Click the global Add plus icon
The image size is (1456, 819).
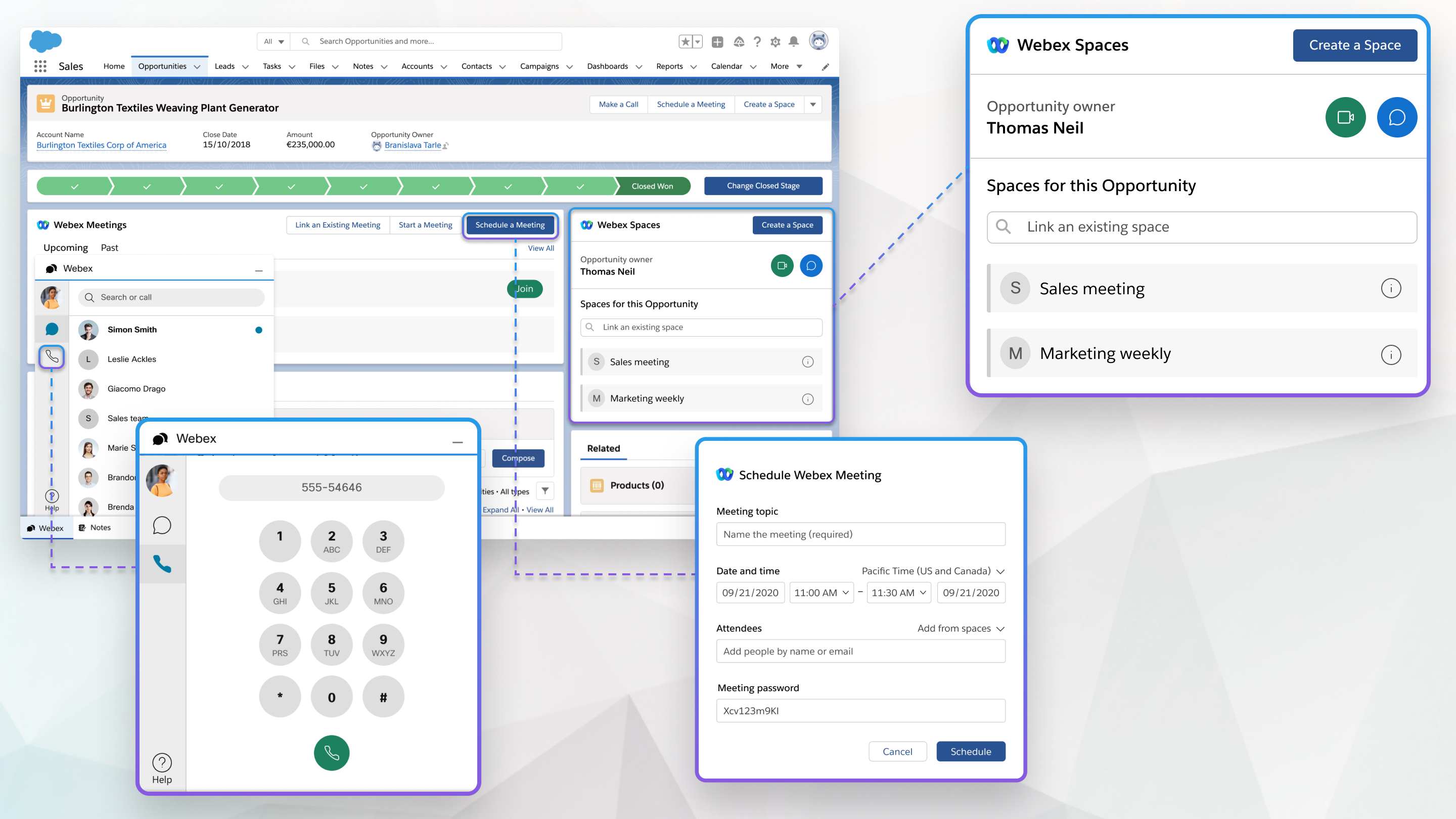pos(717,42)
